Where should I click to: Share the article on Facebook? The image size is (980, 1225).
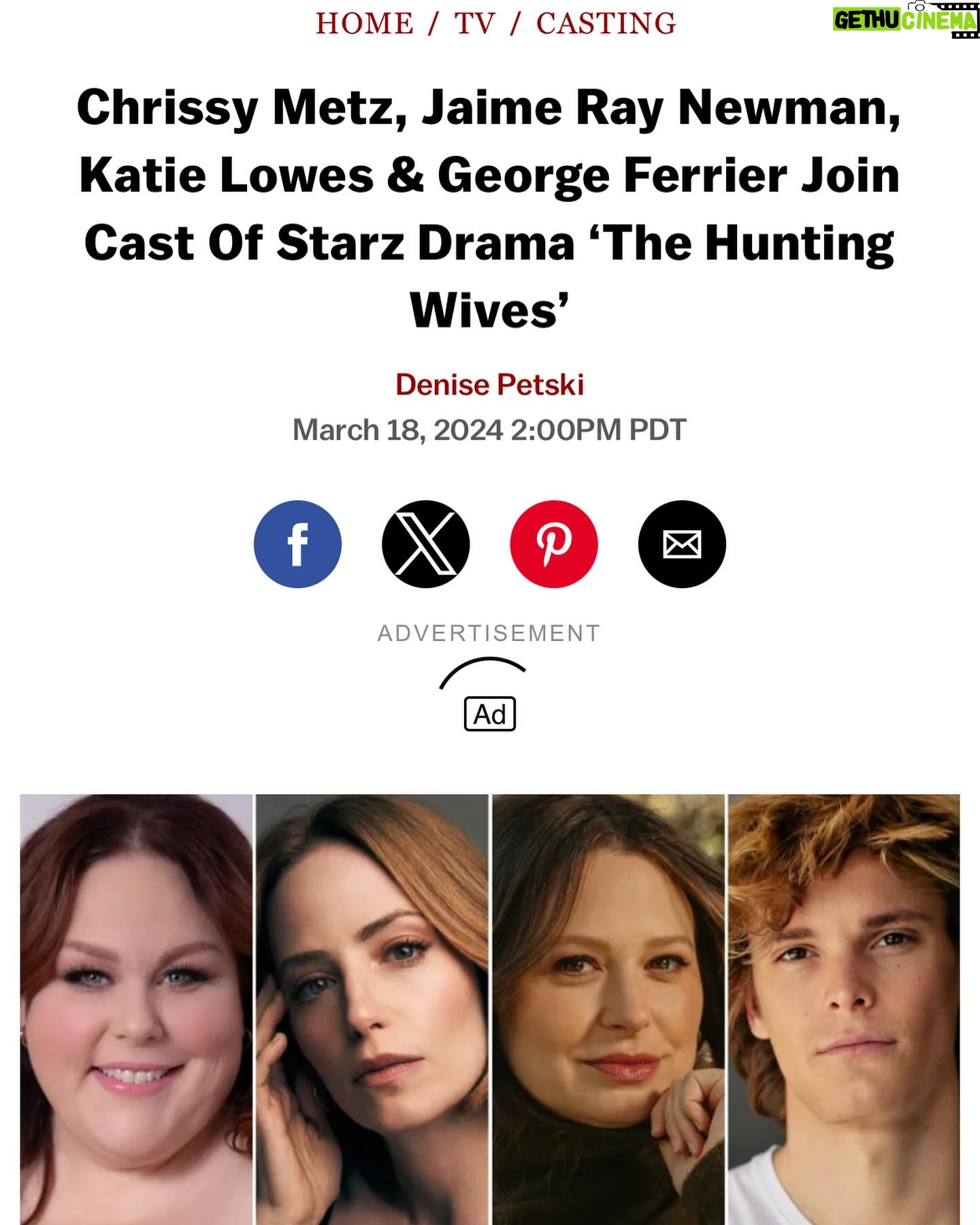[297, 544]
